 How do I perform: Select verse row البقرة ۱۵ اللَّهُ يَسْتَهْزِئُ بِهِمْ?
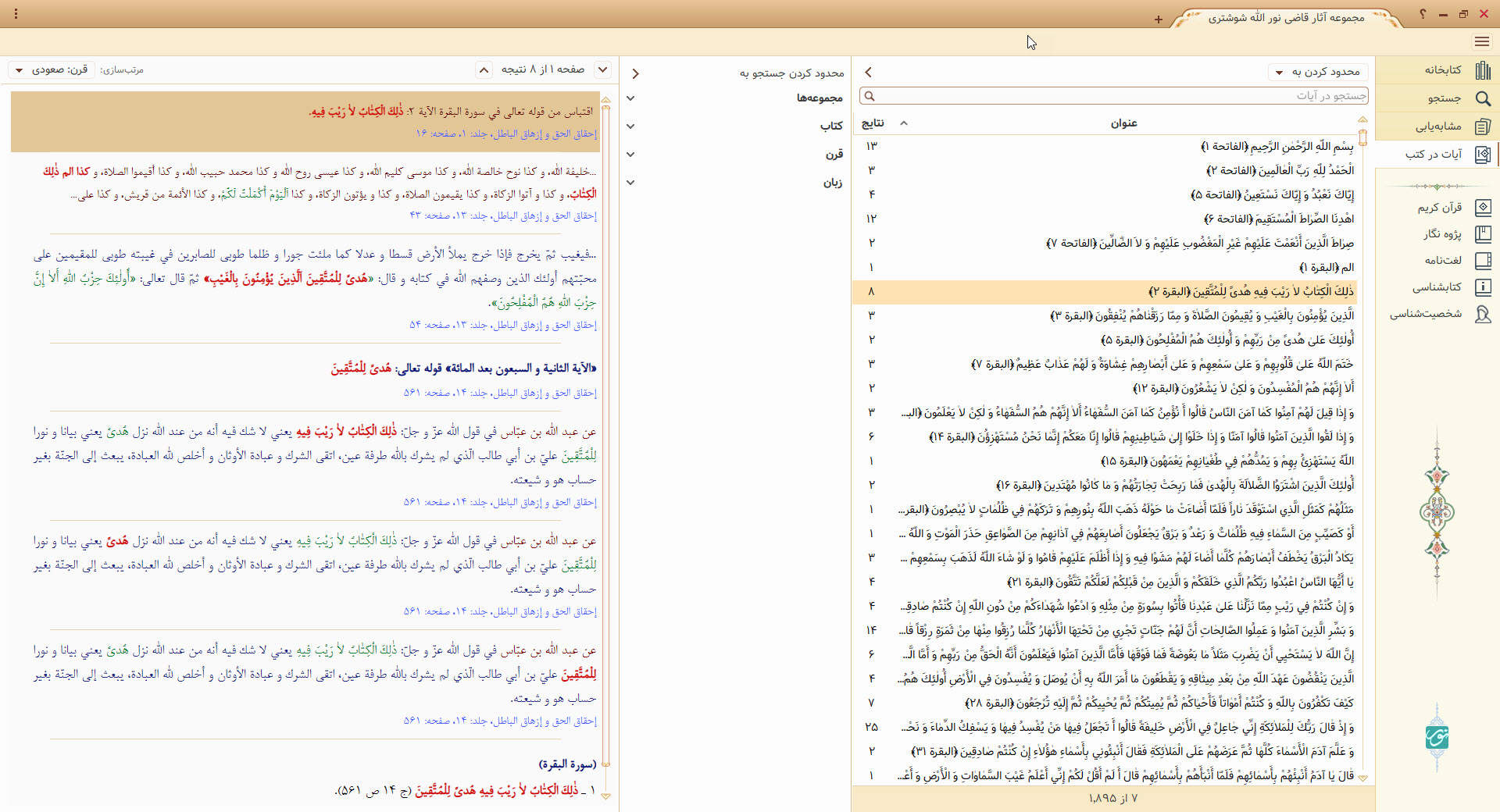pos(1104,461)
